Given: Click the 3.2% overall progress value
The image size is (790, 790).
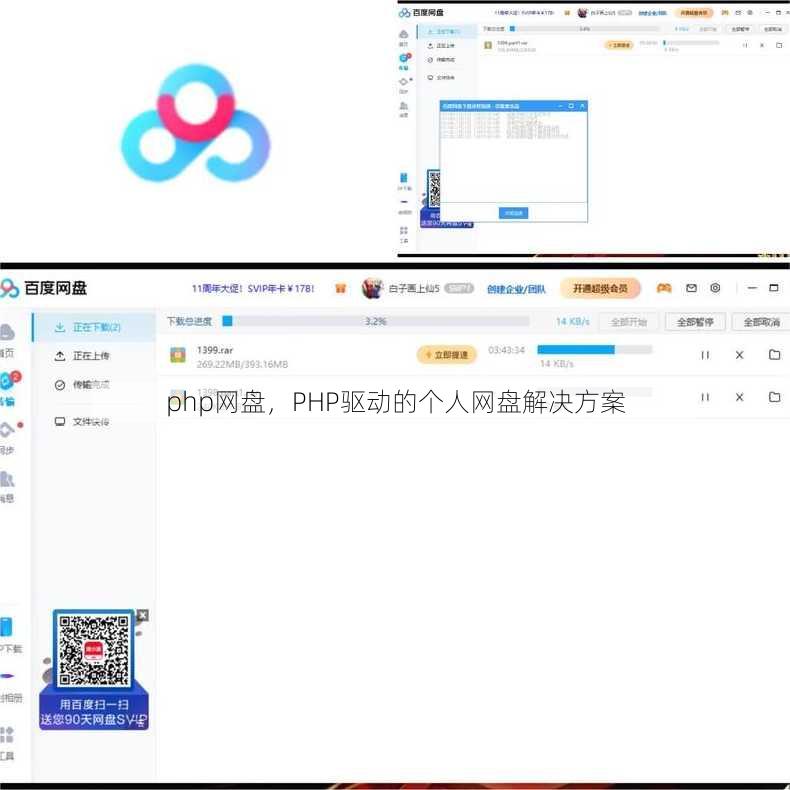Looking at the screenshot, I should pos(376,321).
